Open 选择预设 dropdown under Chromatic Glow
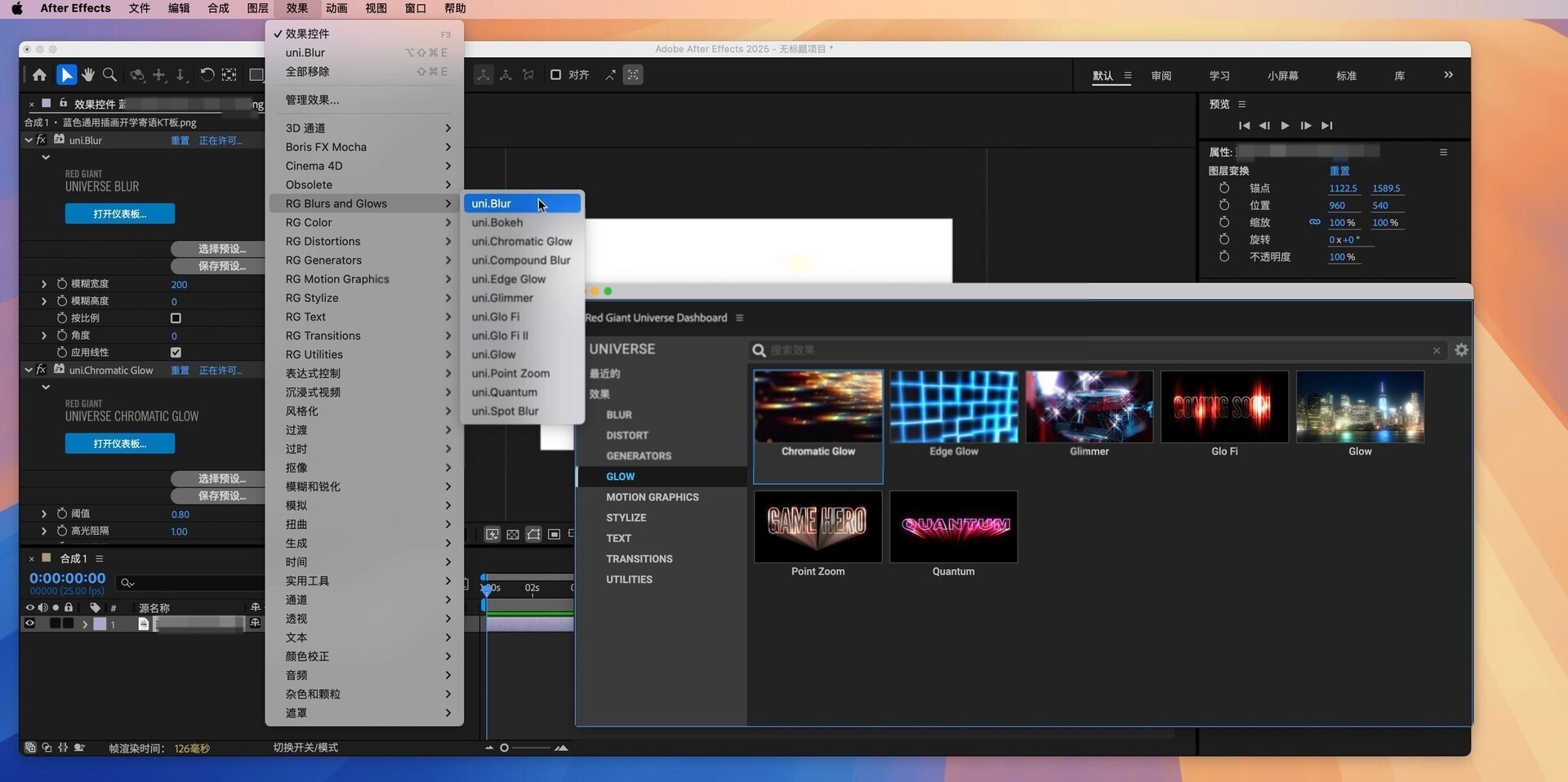1568x782 pixels. 218,479
